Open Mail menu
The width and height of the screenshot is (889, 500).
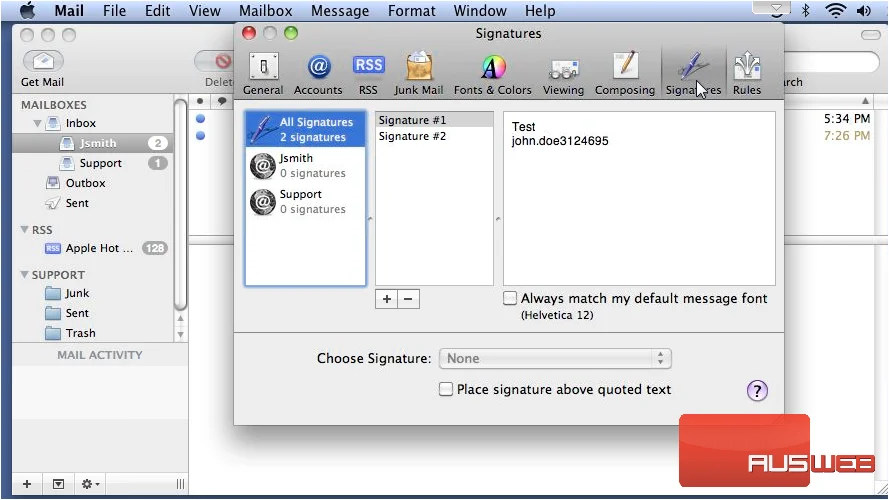tap(69, 11)
